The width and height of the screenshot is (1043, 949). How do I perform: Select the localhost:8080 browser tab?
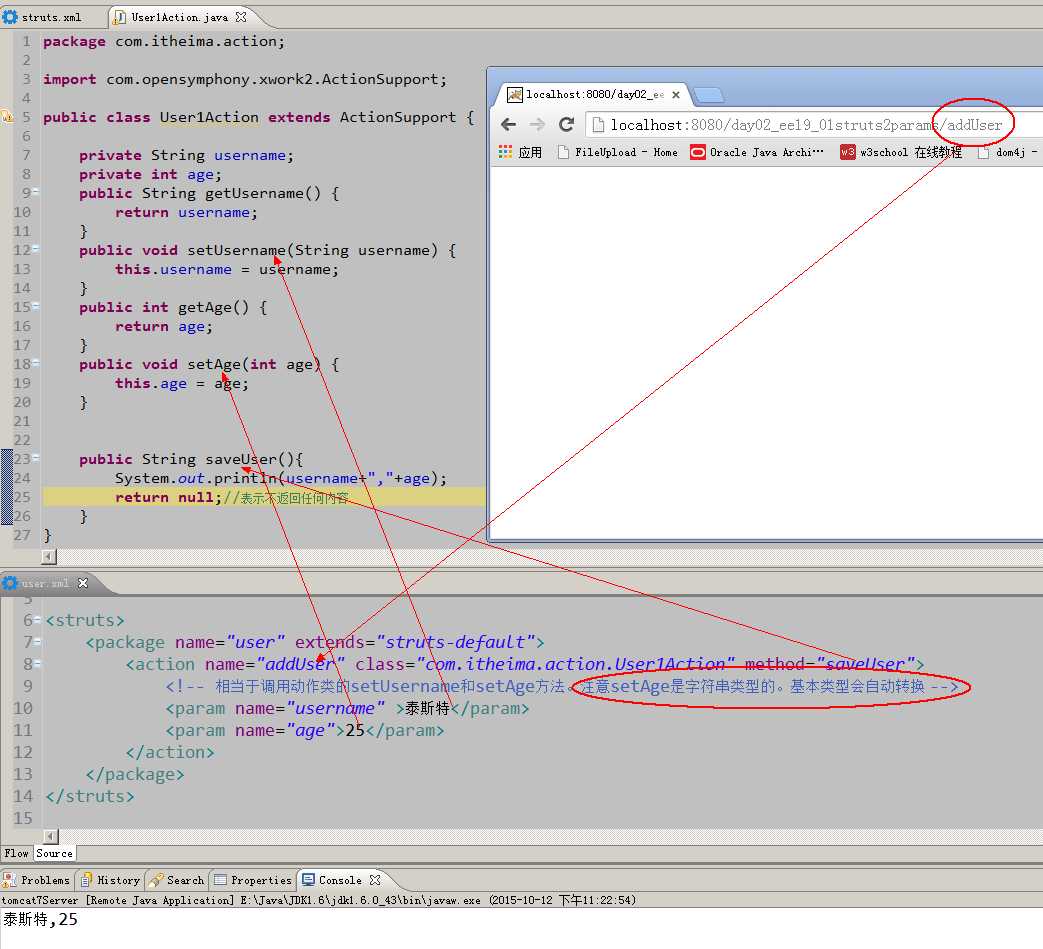594,94
